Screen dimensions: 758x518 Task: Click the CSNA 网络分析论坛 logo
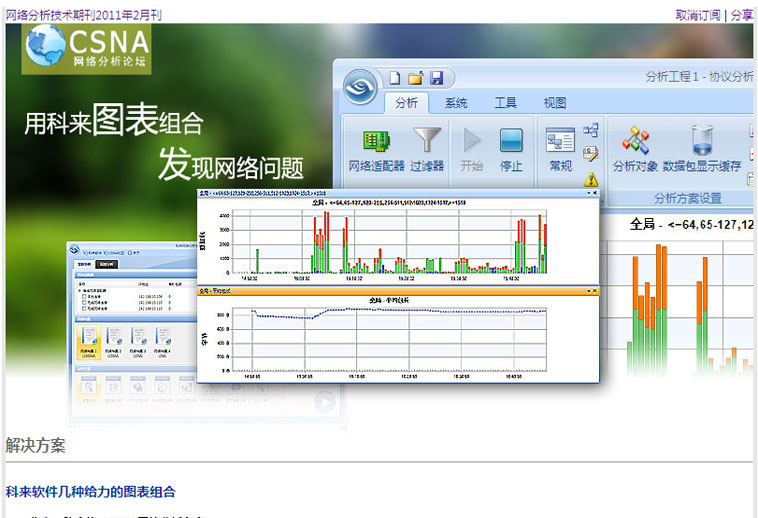tap(87, 48)
